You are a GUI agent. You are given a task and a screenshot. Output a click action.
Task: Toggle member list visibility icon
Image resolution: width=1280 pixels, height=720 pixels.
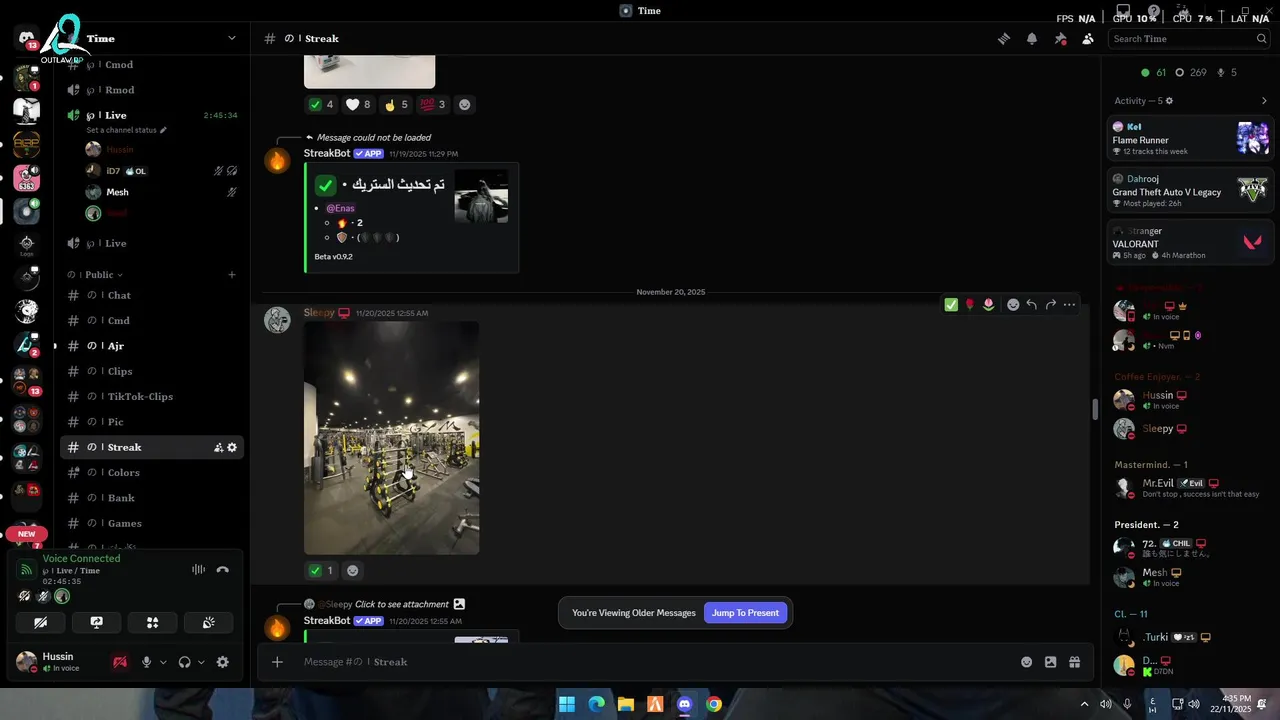pyautogui.click(x=1088, y=38)
